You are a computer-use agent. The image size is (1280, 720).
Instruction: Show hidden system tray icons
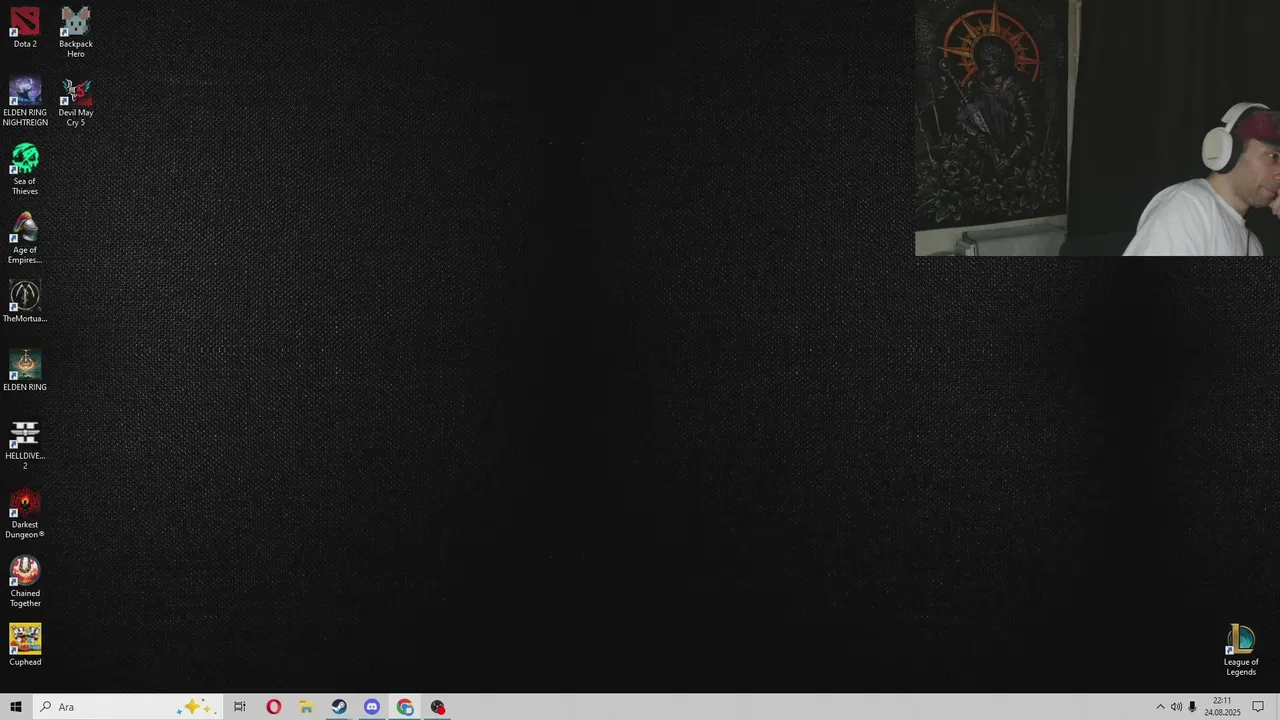coord(1160,707)
